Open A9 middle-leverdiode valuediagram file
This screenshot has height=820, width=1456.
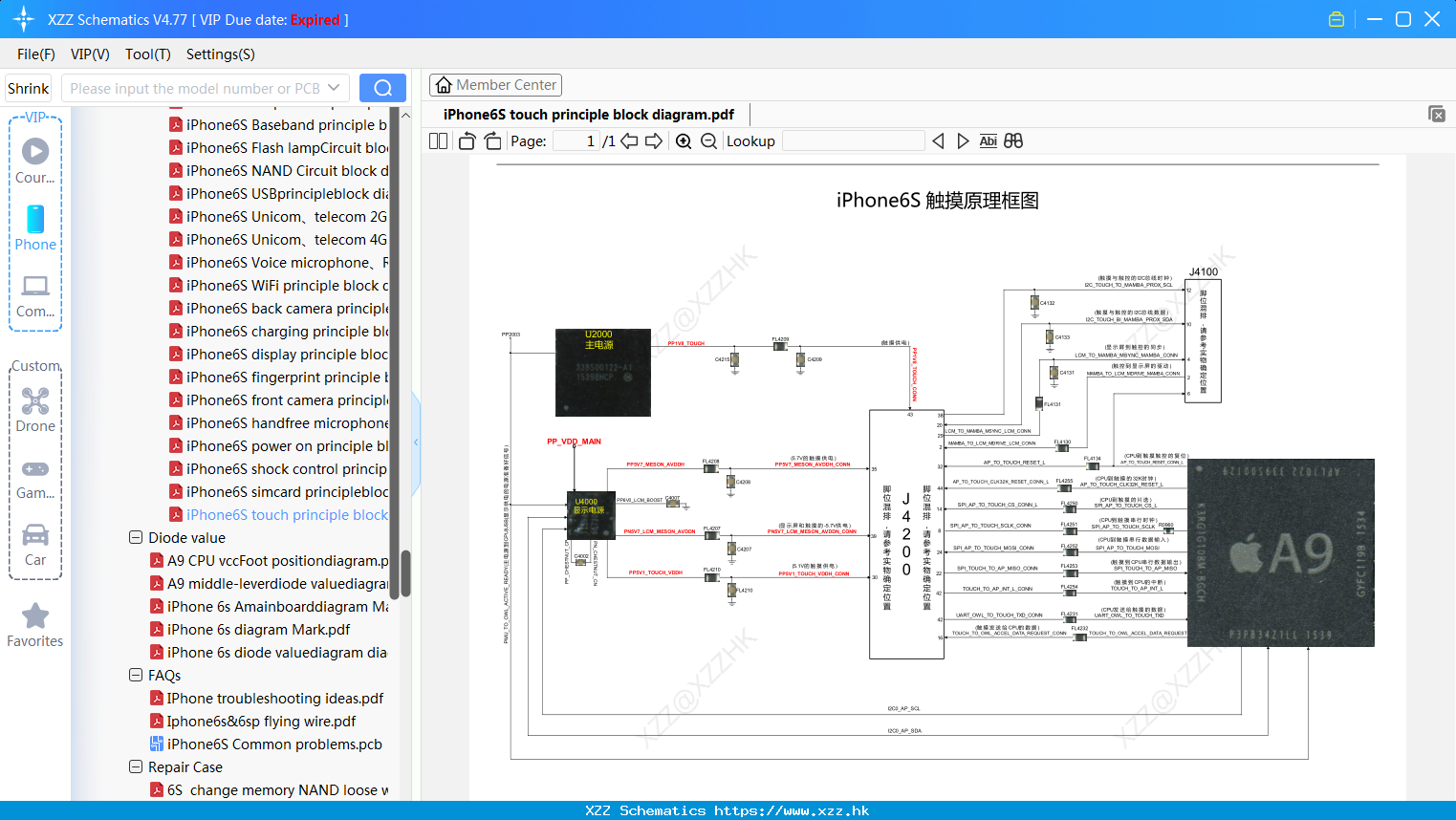click(x=269, y=584)
